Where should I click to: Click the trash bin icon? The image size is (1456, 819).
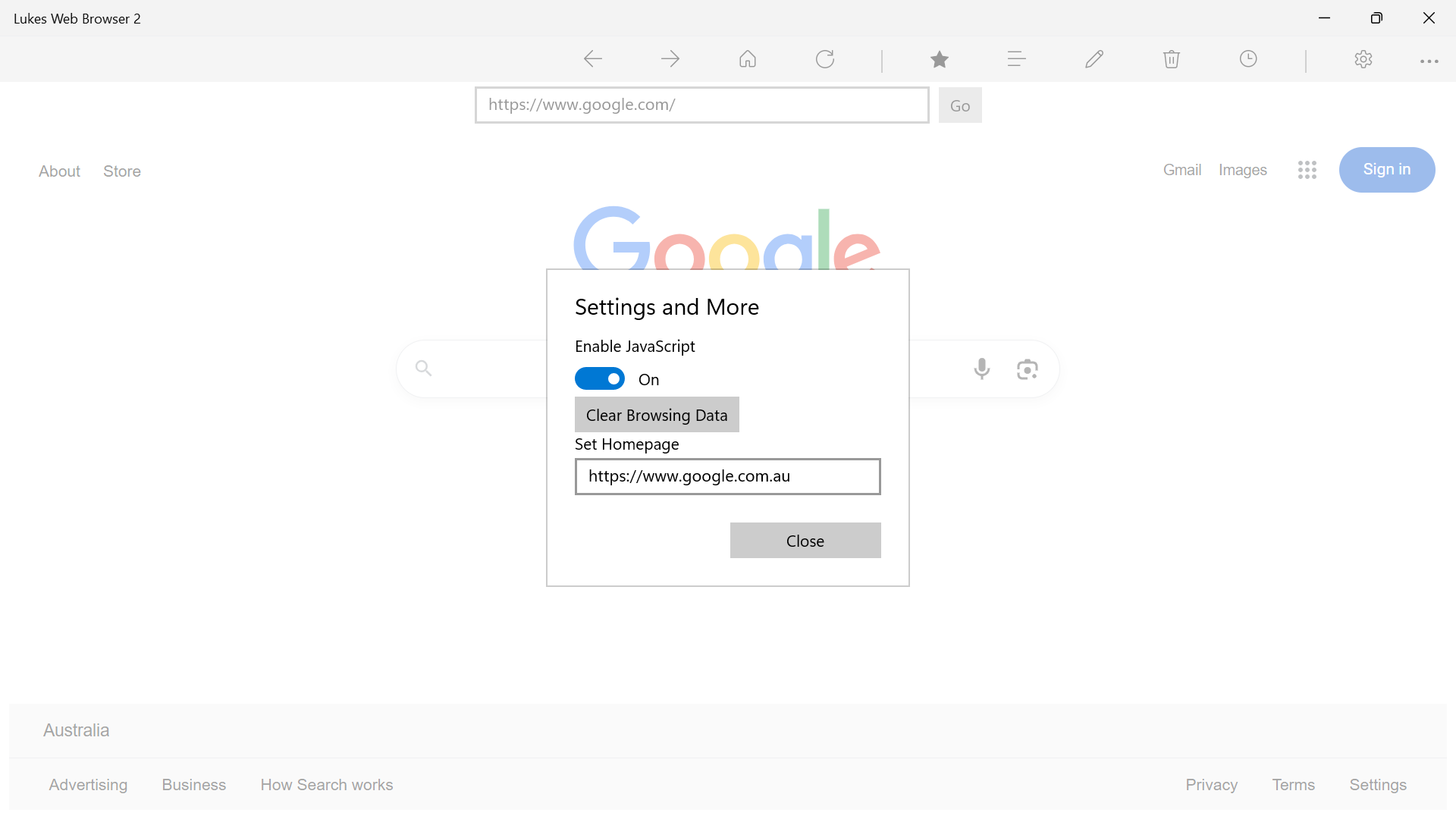coord(1172,59)
